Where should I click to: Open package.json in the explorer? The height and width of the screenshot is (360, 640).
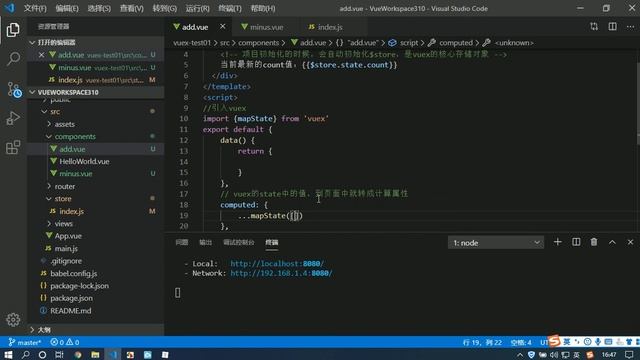tap(71, 298)
